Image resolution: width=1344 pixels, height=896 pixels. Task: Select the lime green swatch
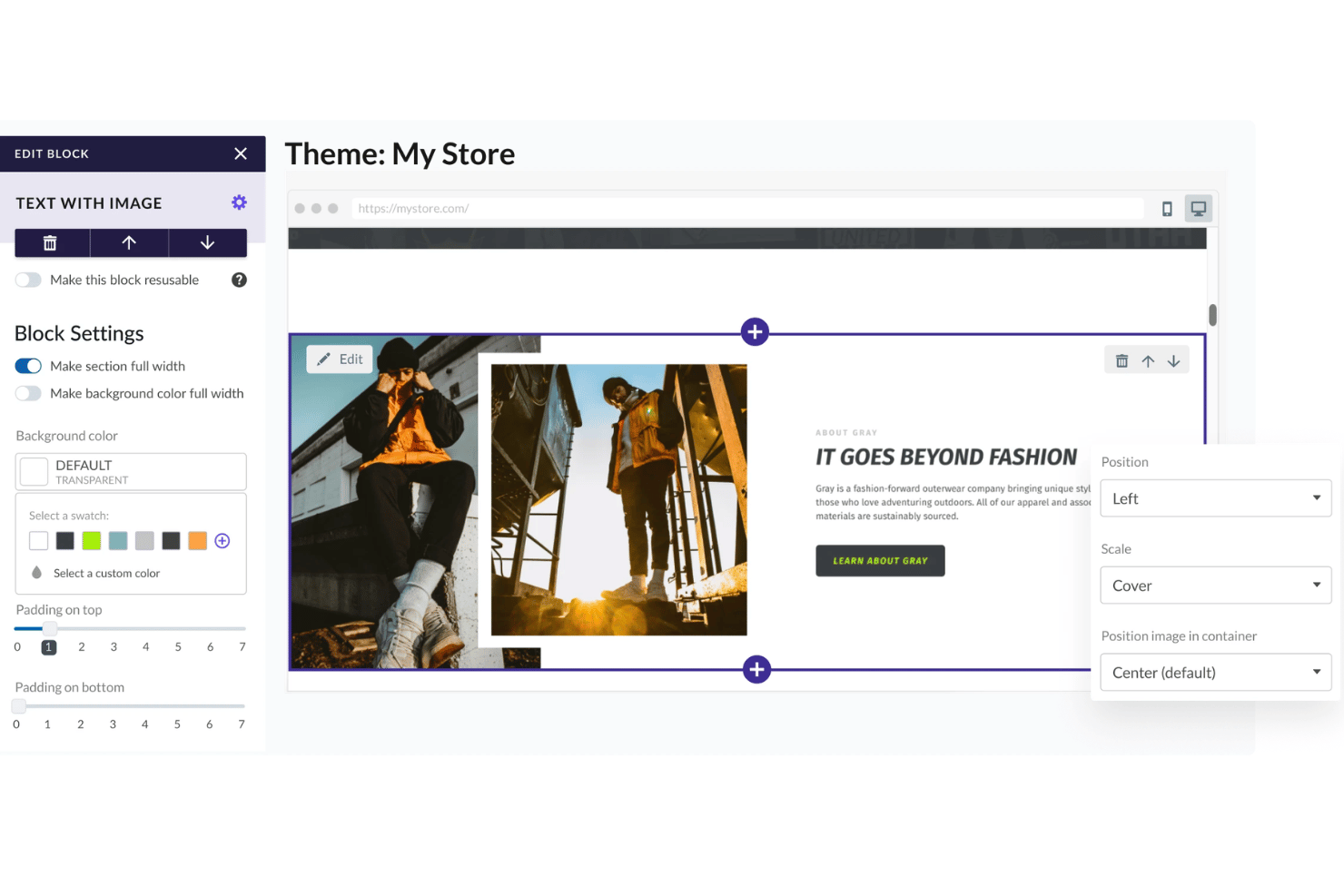pyautogui.click(x=91, y=541)
